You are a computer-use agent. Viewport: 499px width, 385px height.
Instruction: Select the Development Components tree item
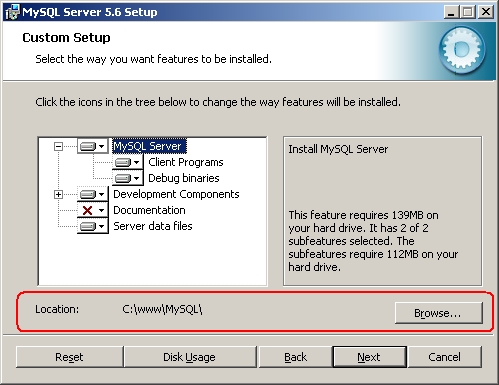(x=176, y=194)
